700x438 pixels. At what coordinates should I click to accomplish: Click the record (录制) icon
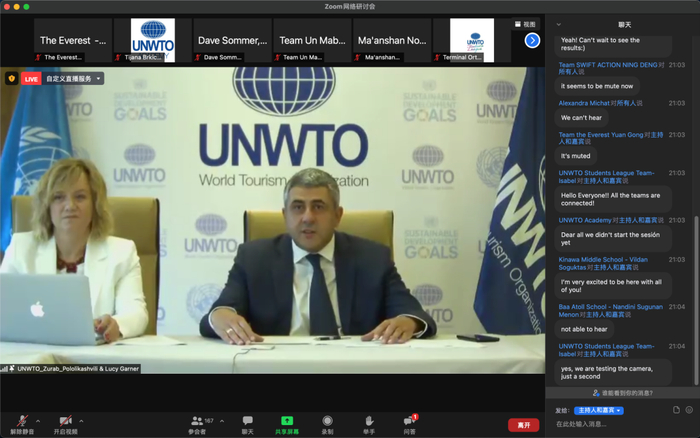(328, 423)
